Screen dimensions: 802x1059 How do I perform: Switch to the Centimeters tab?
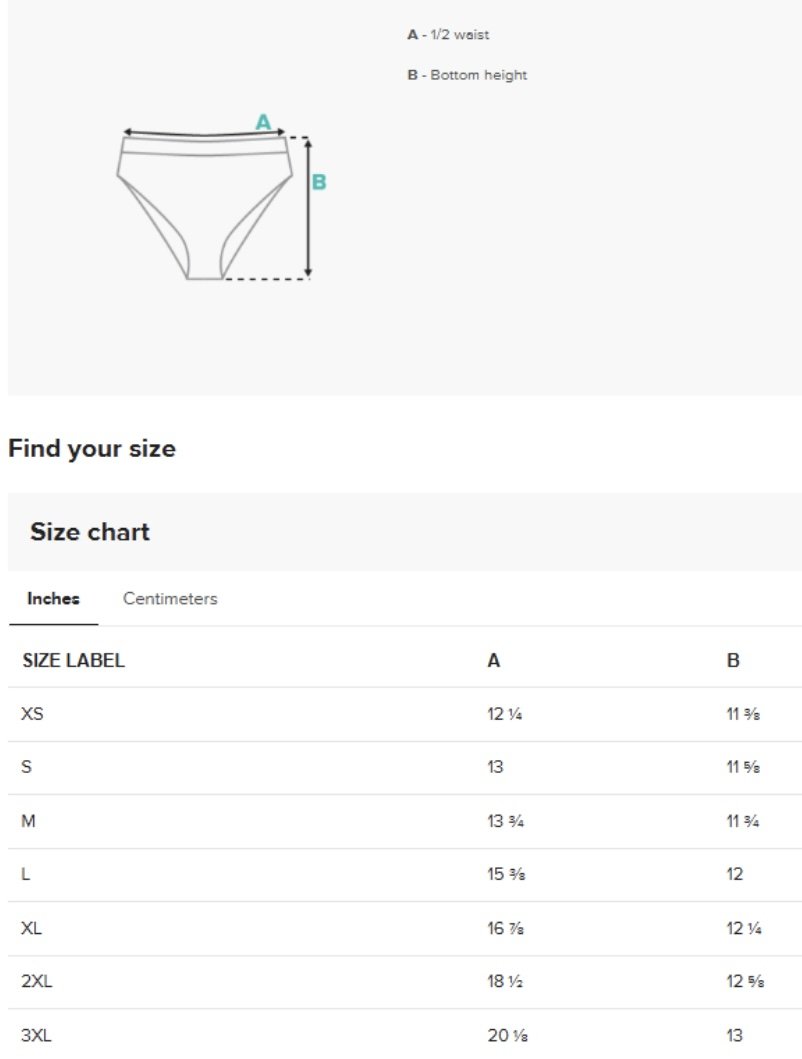(x=170, y=598)
